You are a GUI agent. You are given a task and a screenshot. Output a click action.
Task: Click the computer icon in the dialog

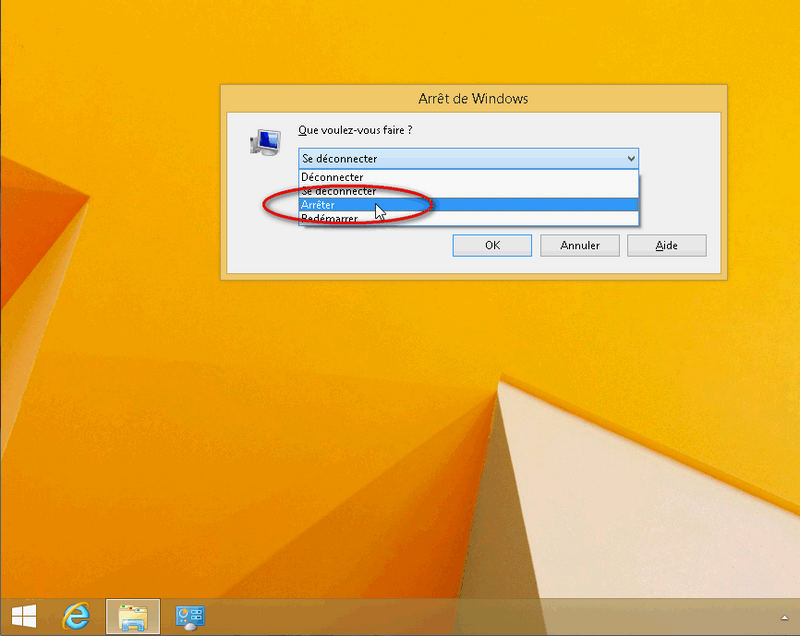(x=265, y=142)
